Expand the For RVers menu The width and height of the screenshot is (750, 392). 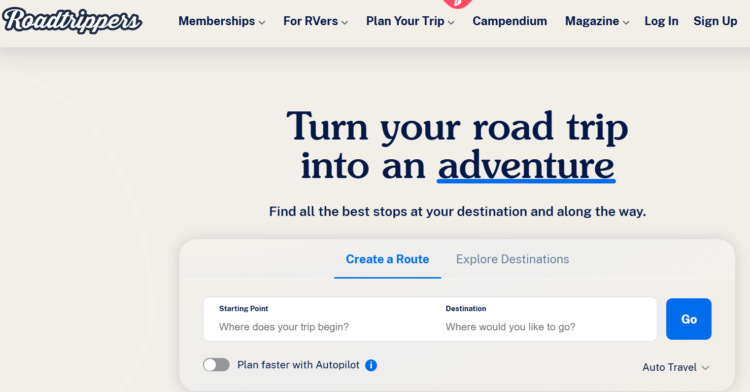pyautogui.click(x=315, y=22)
